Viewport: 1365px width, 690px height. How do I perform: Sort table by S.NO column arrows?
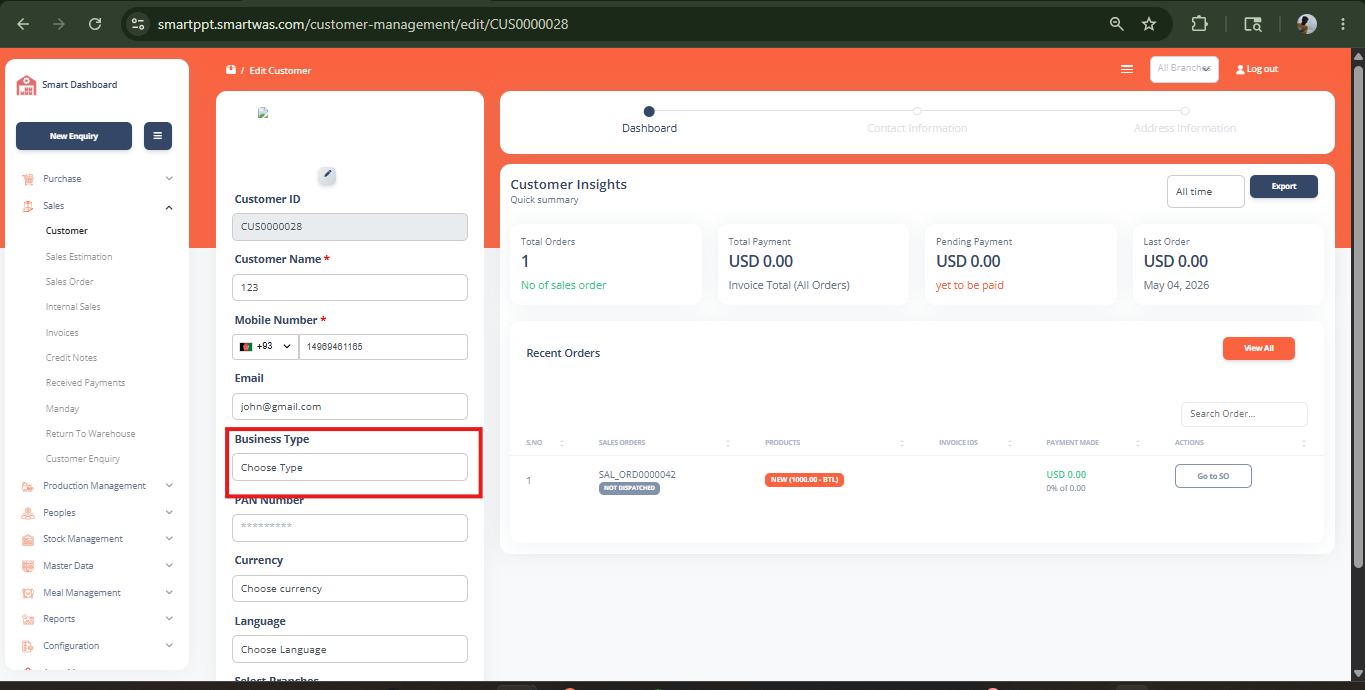pos(562,443)
